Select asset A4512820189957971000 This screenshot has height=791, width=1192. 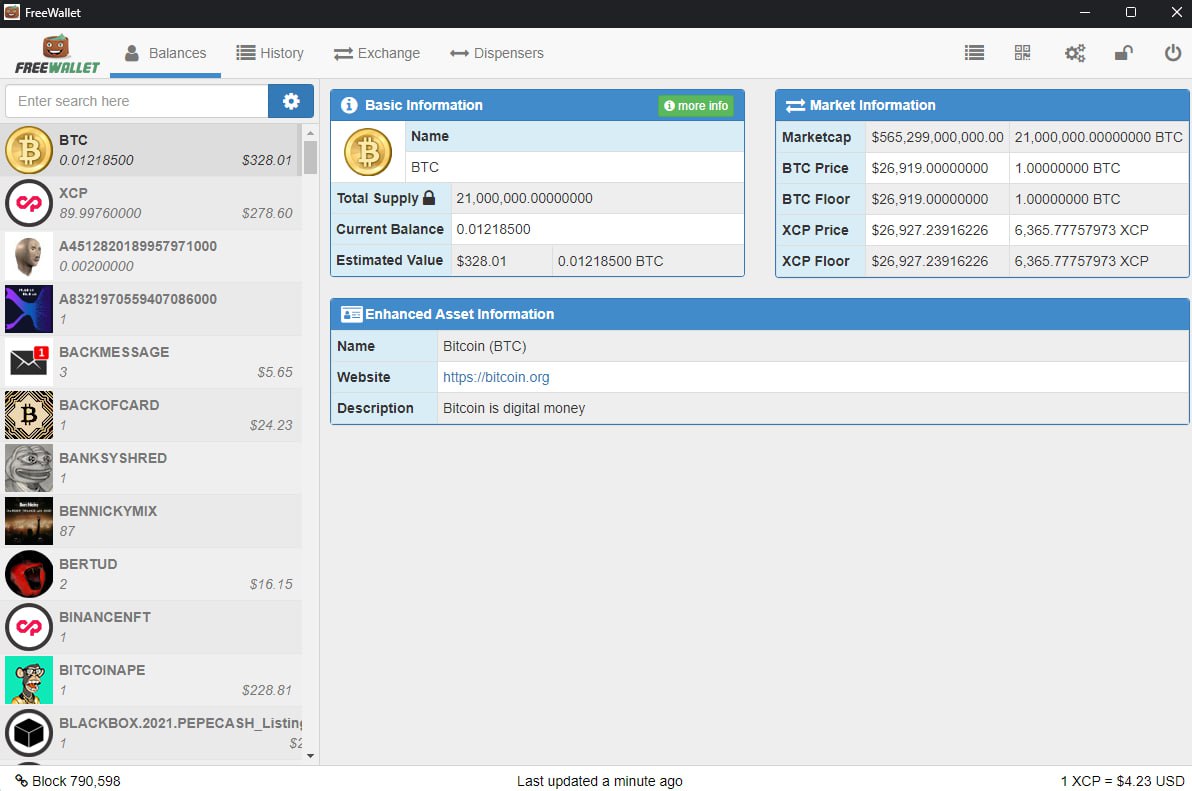[x=152, y=256]
